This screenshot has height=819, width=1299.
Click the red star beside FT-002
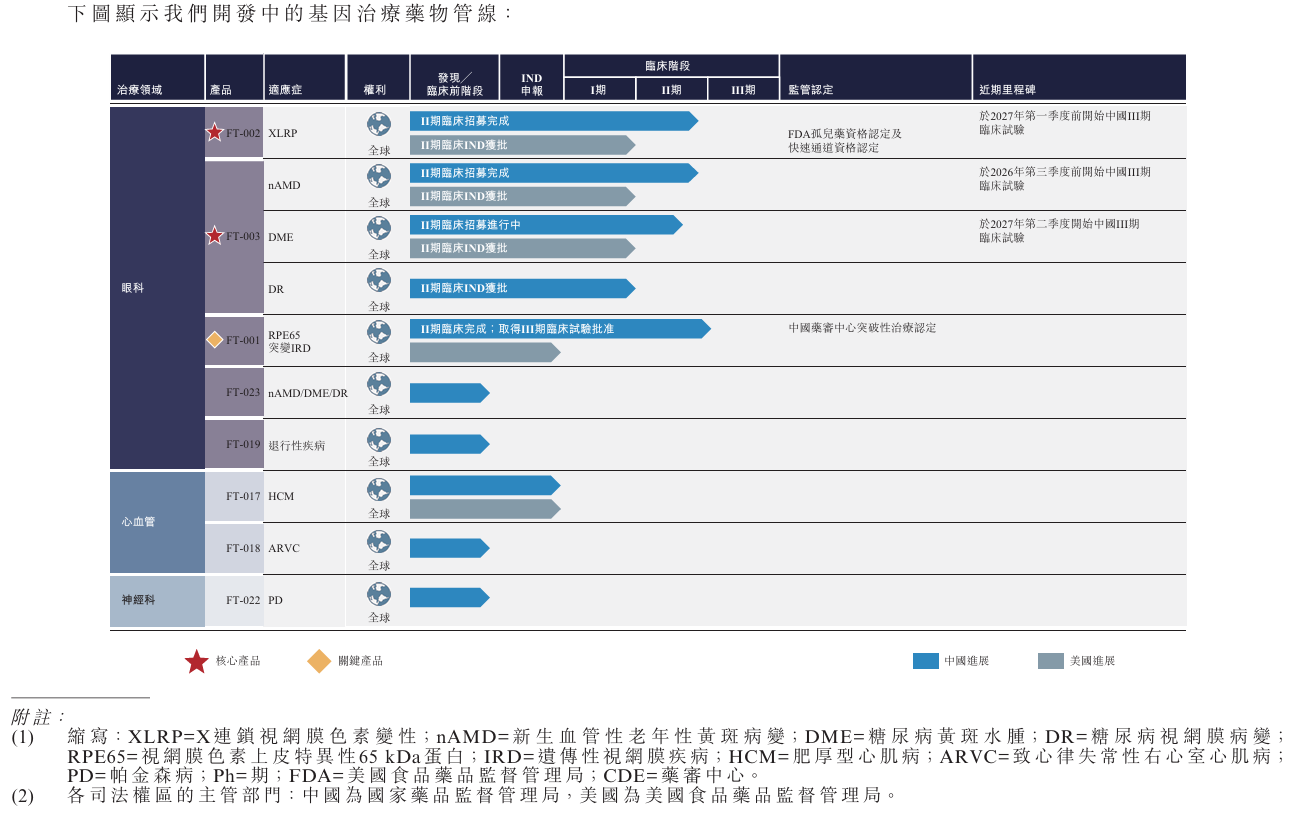(215, 132)
